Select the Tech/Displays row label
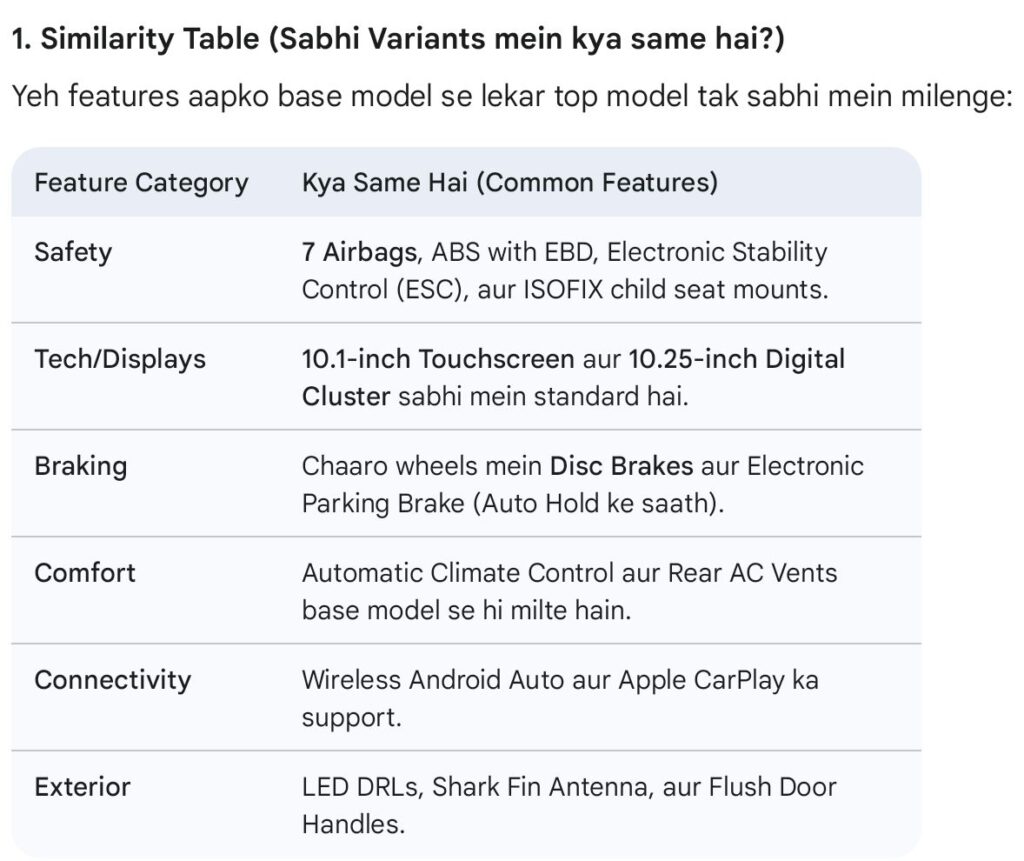Viewport: 1024px width, 861px height. pos(120,359)
